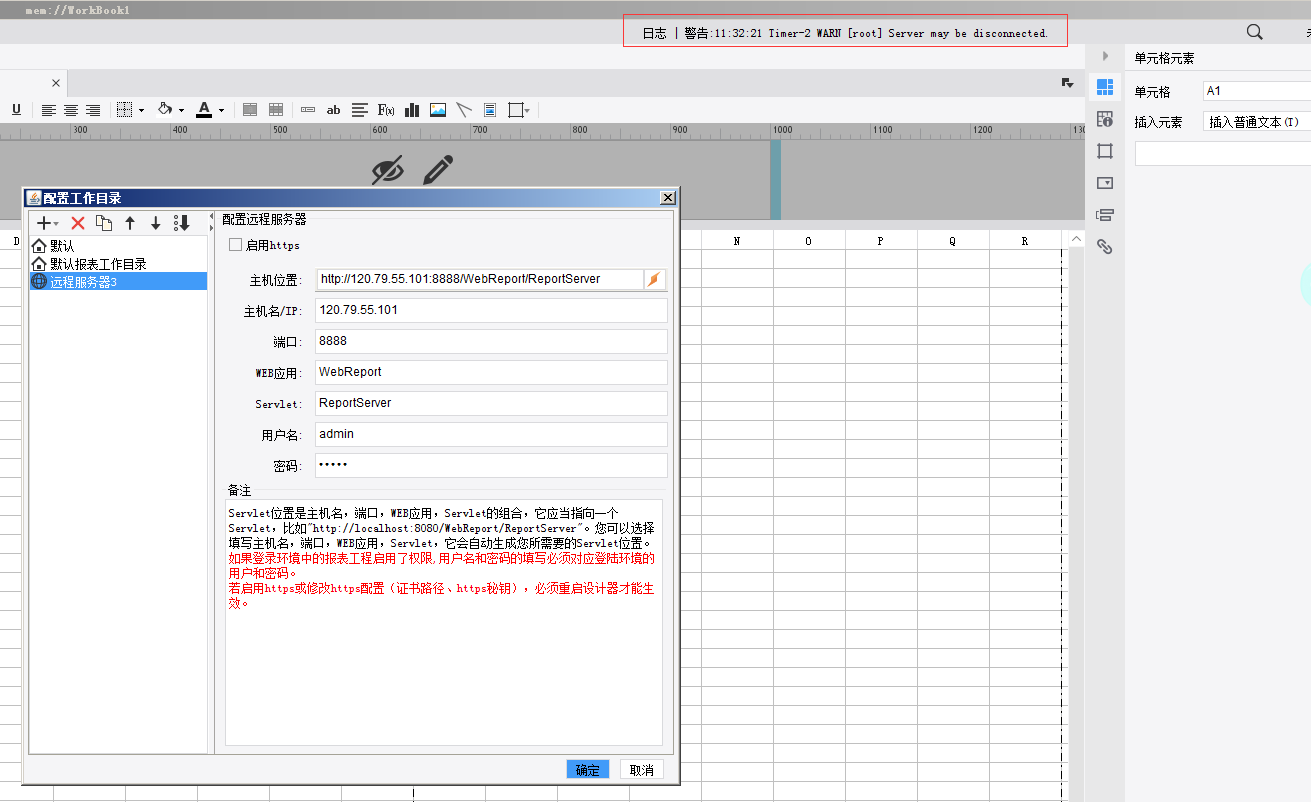
Task: Sort the directory list
Action: [182, 223]
